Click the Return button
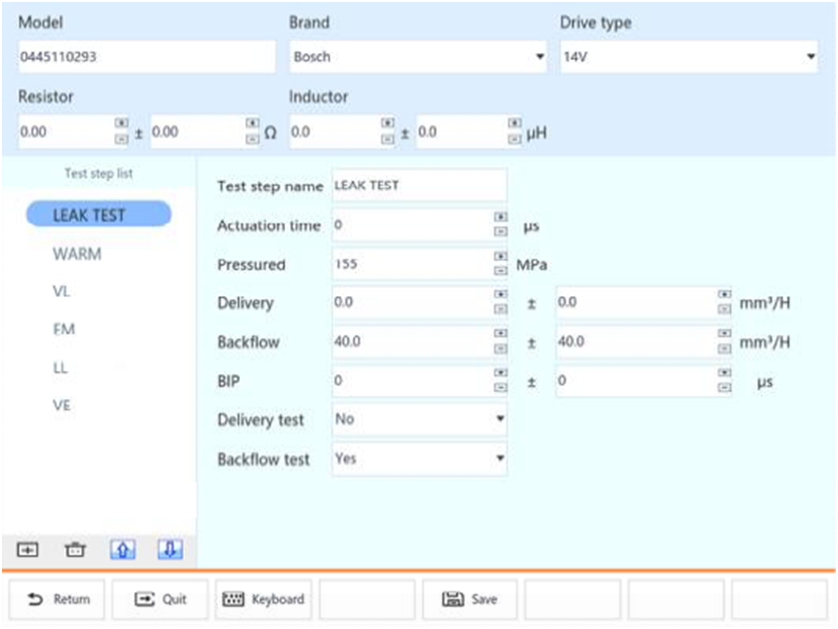This screenshot has height=629, width=838. 58,599
